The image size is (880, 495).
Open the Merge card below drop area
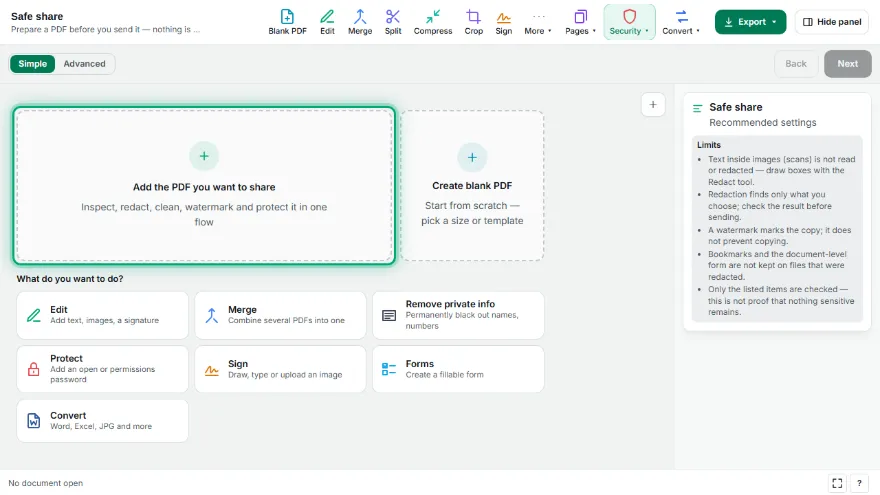point(281,315)
